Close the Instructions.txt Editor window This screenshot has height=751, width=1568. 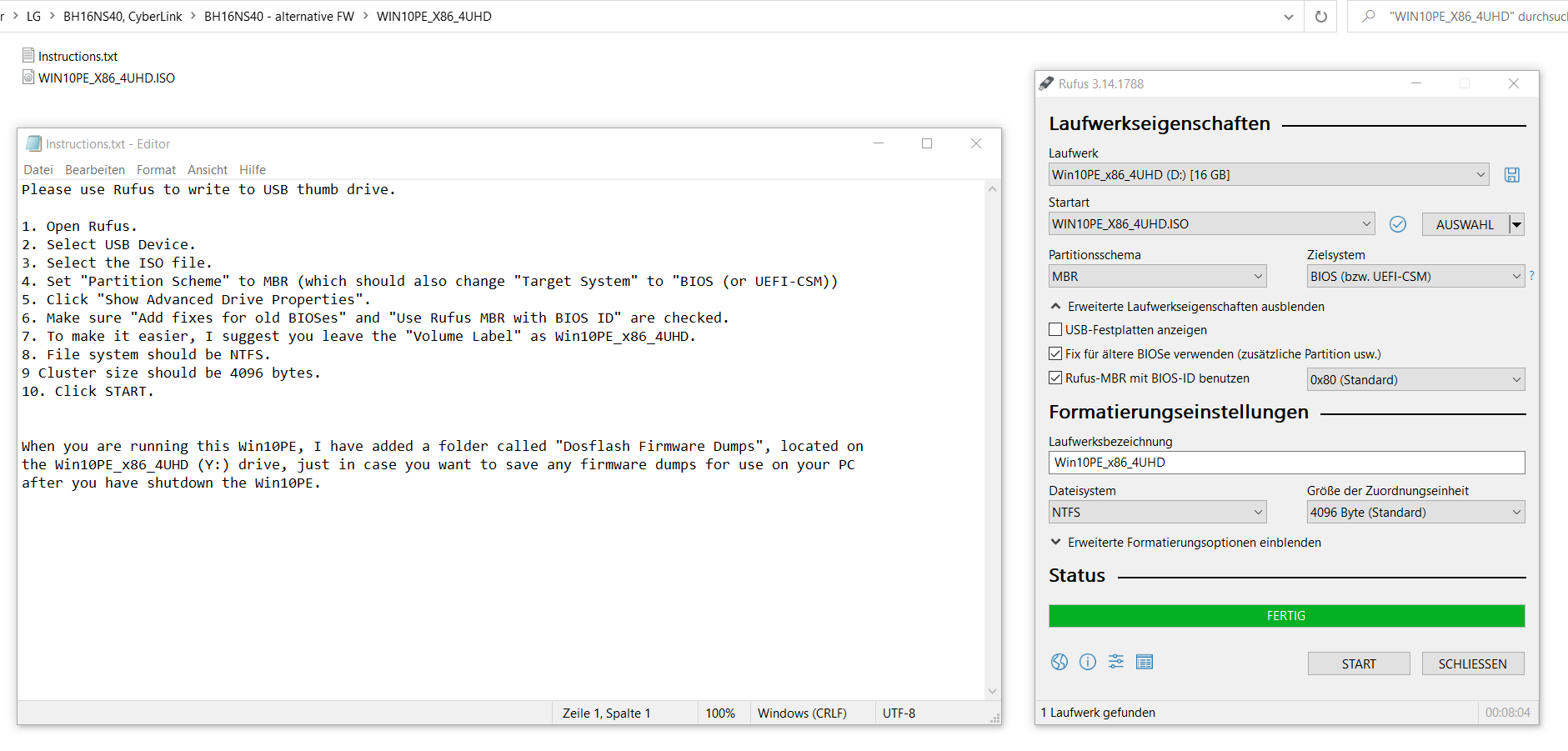(x=976, y=143)
